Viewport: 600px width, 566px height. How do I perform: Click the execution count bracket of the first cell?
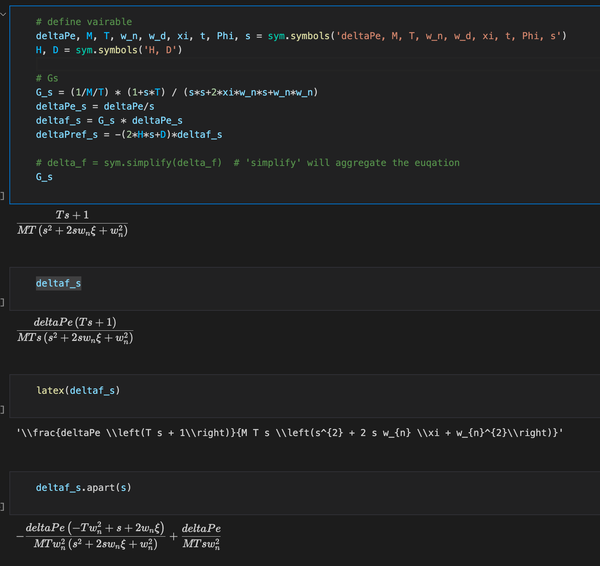coord(3,197)
